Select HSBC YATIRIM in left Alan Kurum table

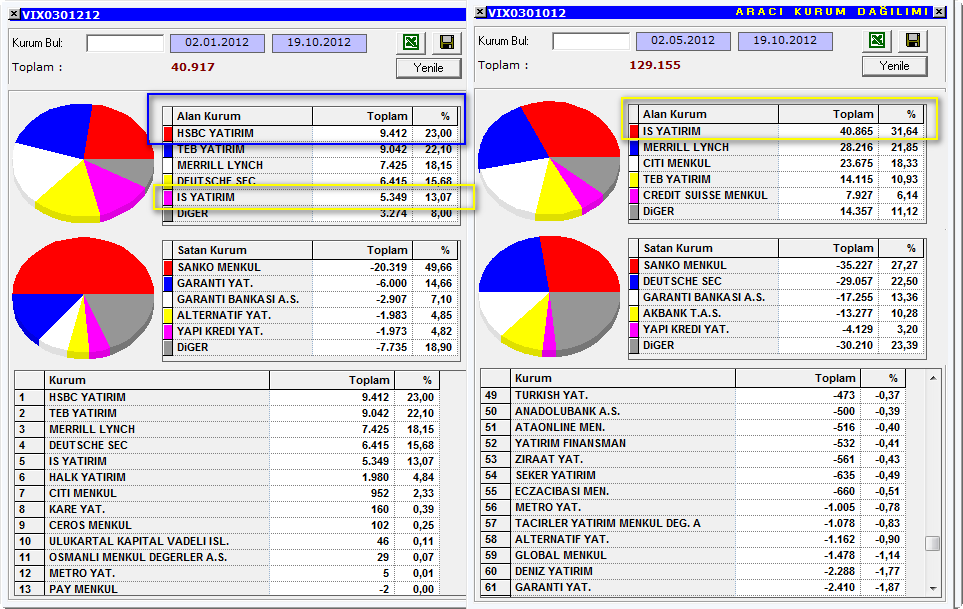tap(311, 133)
